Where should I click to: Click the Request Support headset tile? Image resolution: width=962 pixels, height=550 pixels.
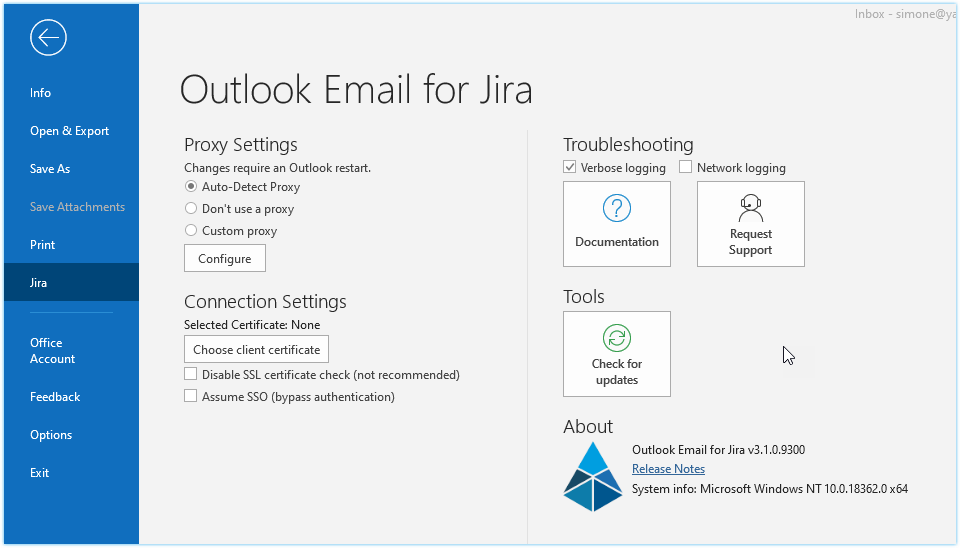tap(750, 224)
